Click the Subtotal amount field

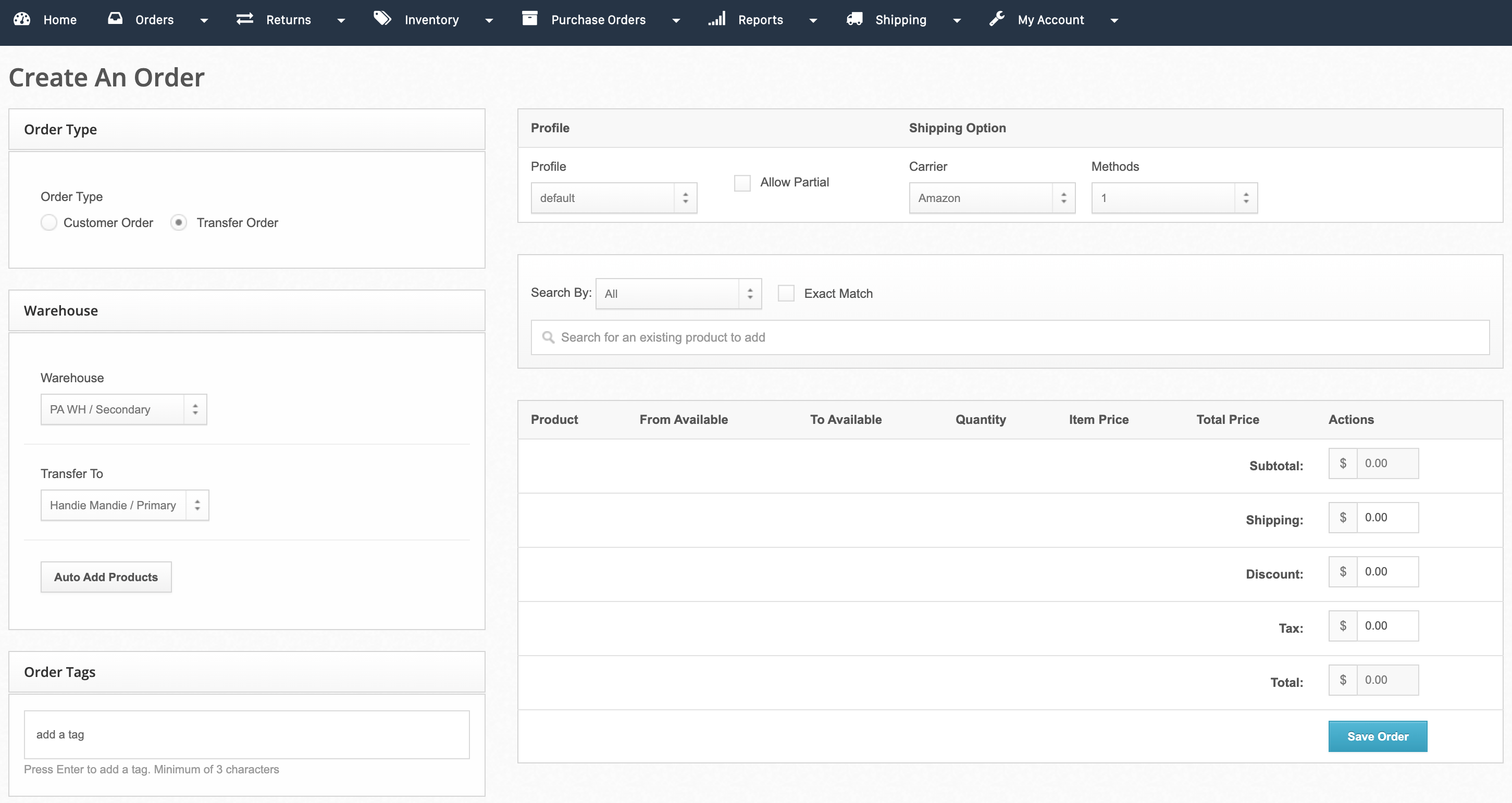click(1387, 463)
